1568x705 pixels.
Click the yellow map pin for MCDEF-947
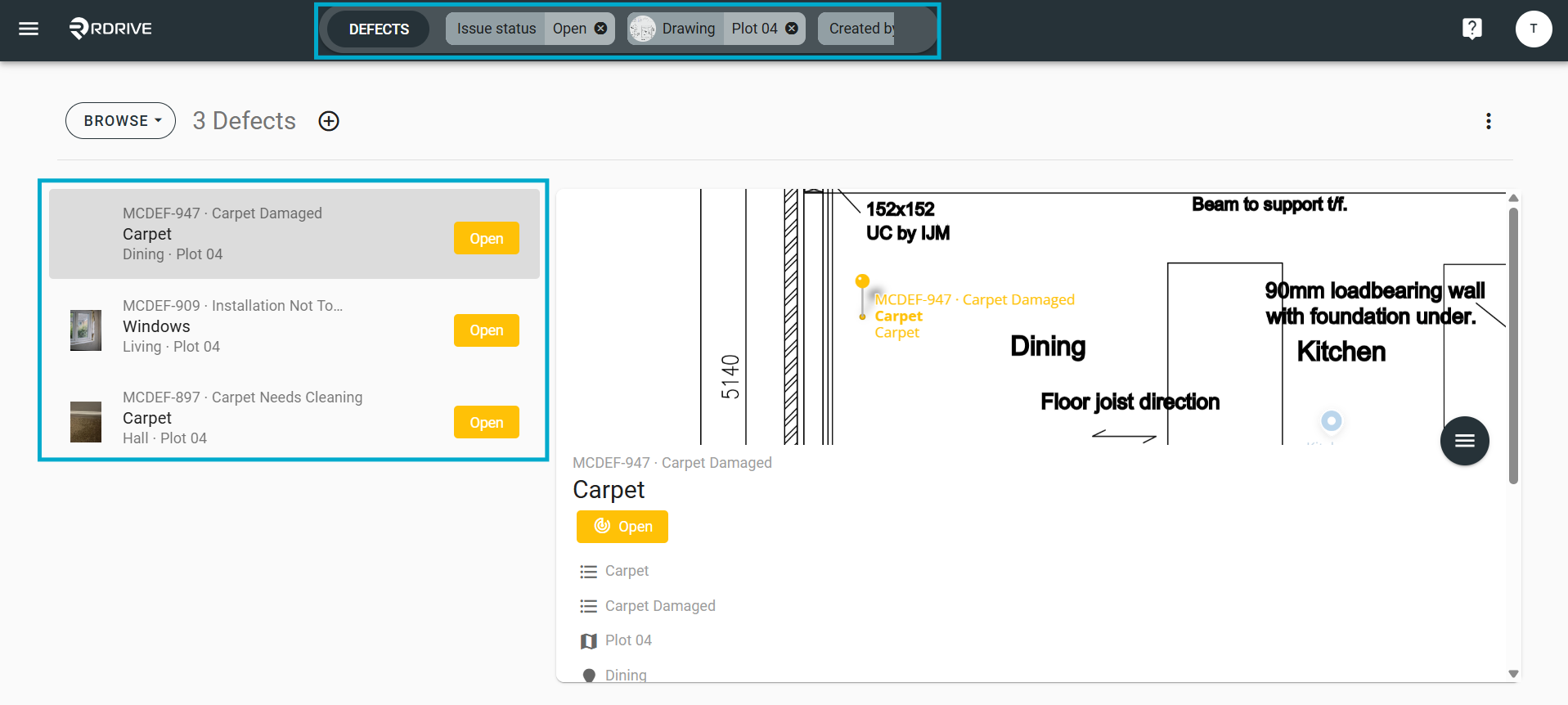(x=862, y=296)
